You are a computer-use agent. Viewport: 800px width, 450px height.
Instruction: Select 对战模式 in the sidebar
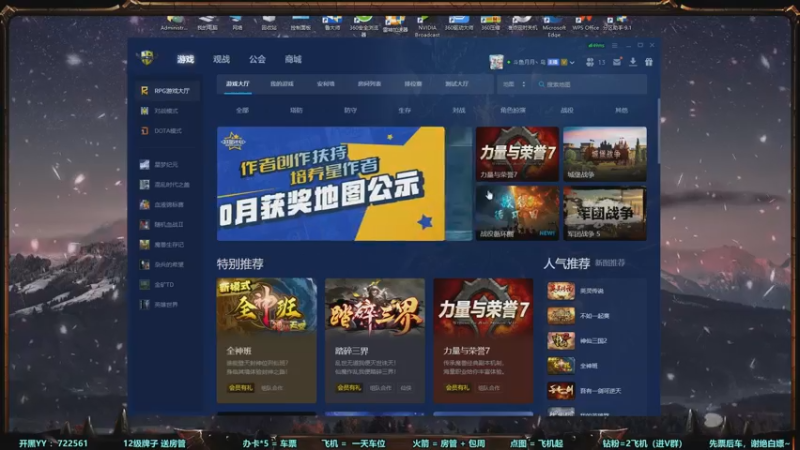tap(167, 111)
